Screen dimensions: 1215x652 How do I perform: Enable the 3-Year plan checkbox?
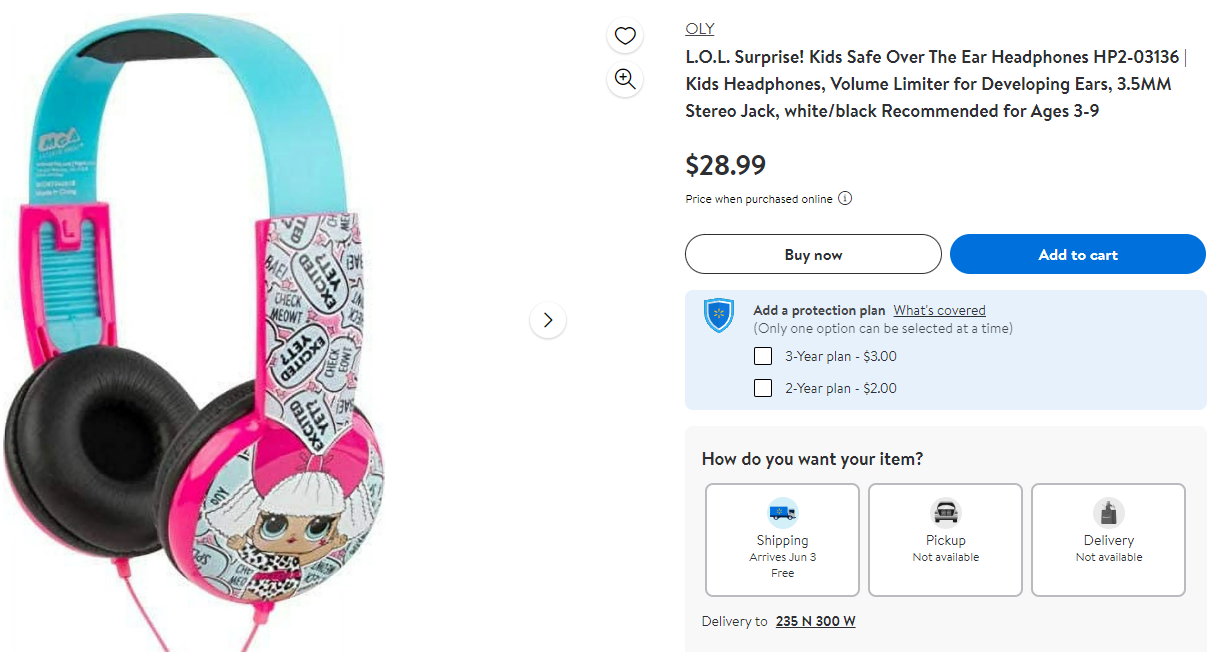[x=763, y=356]
